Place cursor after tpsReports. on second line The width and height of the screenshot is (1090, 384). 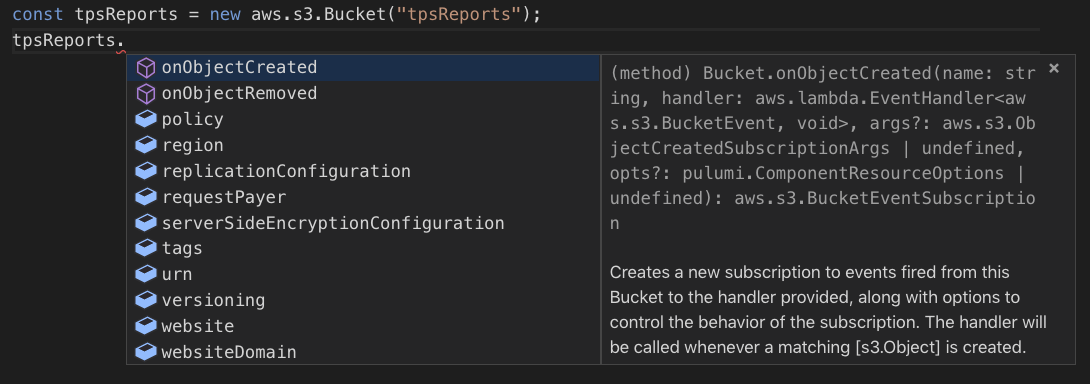(124, 41)
